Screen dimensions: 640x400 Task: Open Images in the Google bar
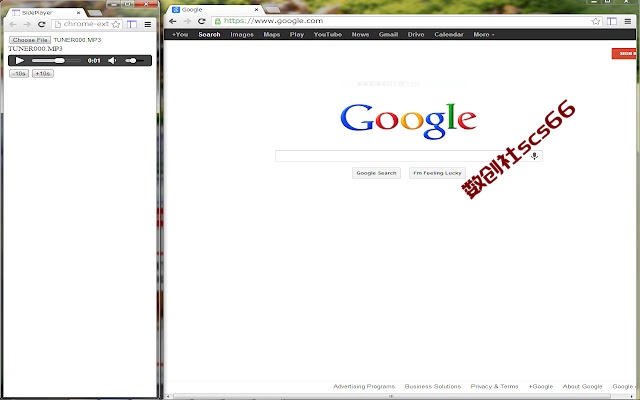[x=242, y=35]
